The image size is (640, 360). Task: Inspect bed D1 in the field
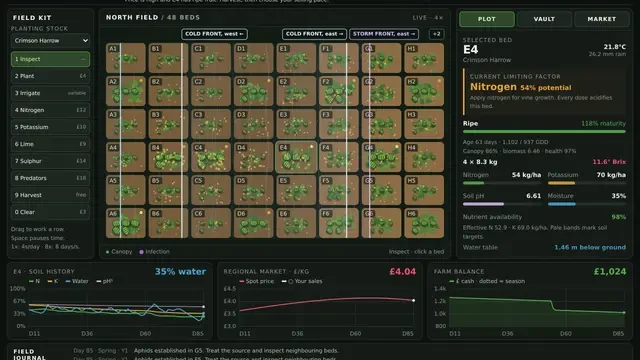point(253,58)
